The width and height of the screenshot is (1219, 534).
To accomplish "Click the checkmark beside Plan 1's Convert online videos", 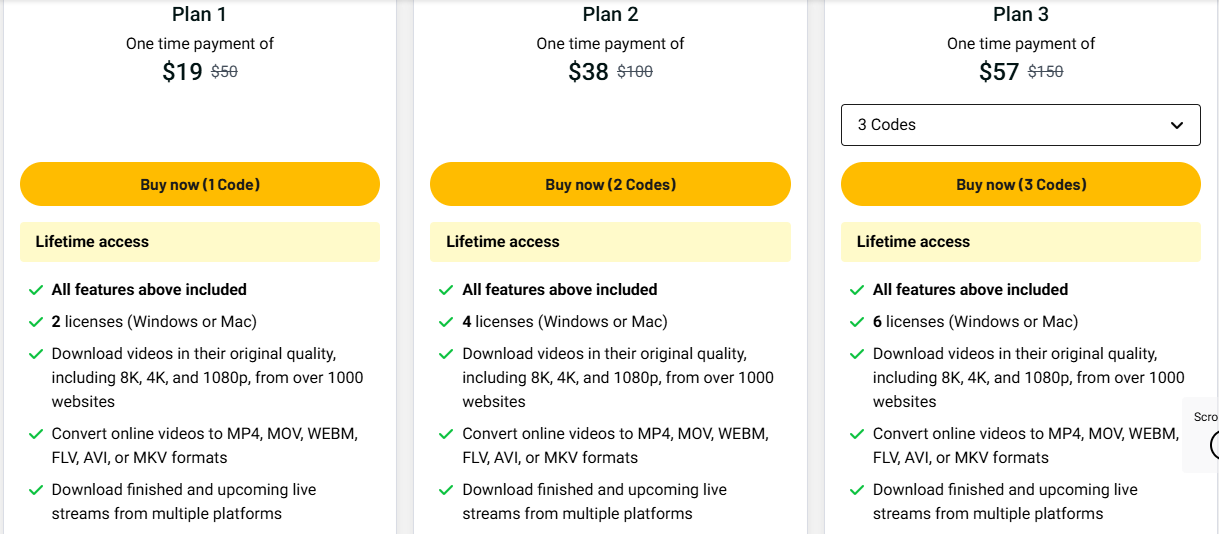I will coord(36,434).
